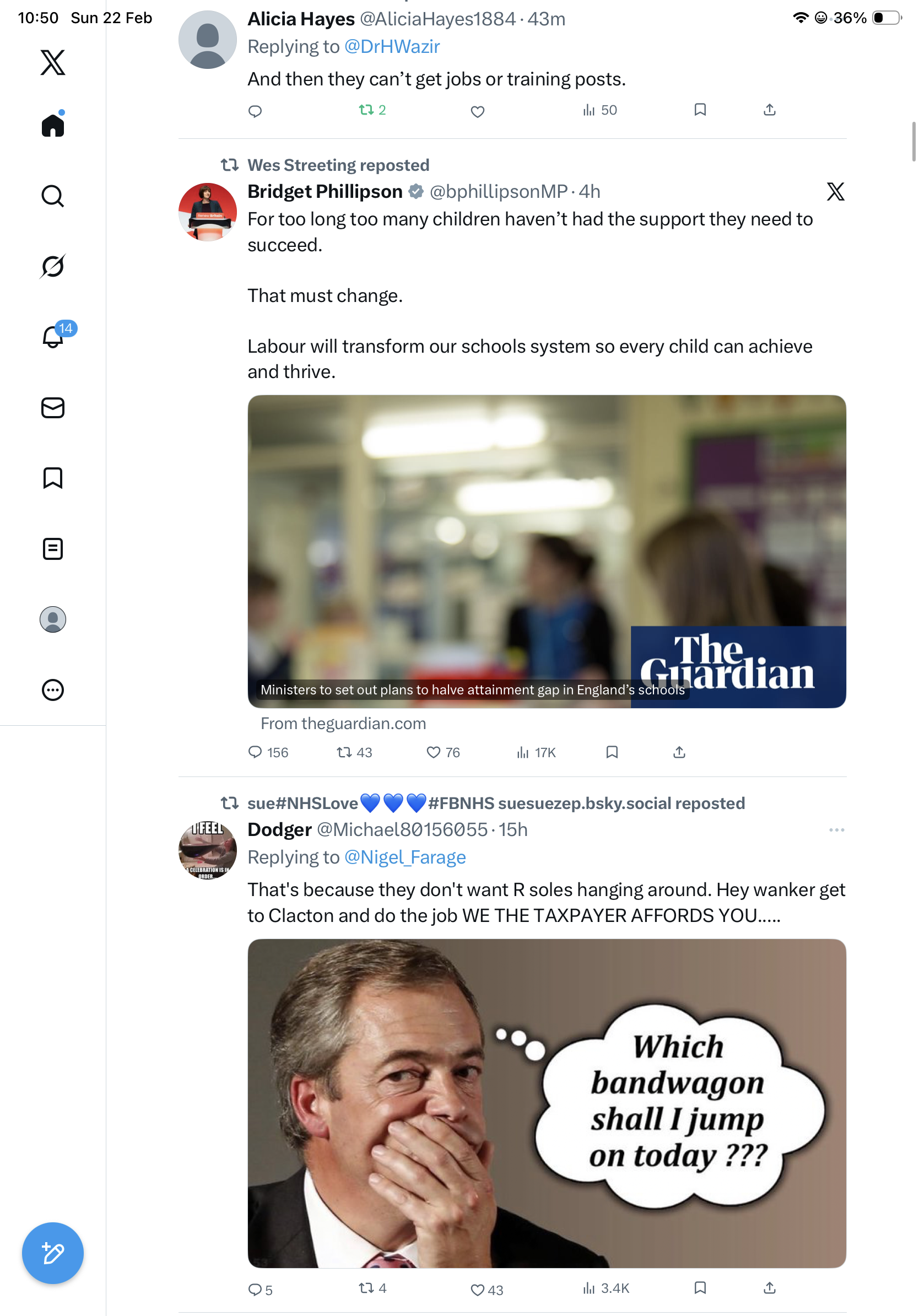919x1316 pixels.
Task: Open Notifications bell with 14 badge
Action: tap(53, 337)
